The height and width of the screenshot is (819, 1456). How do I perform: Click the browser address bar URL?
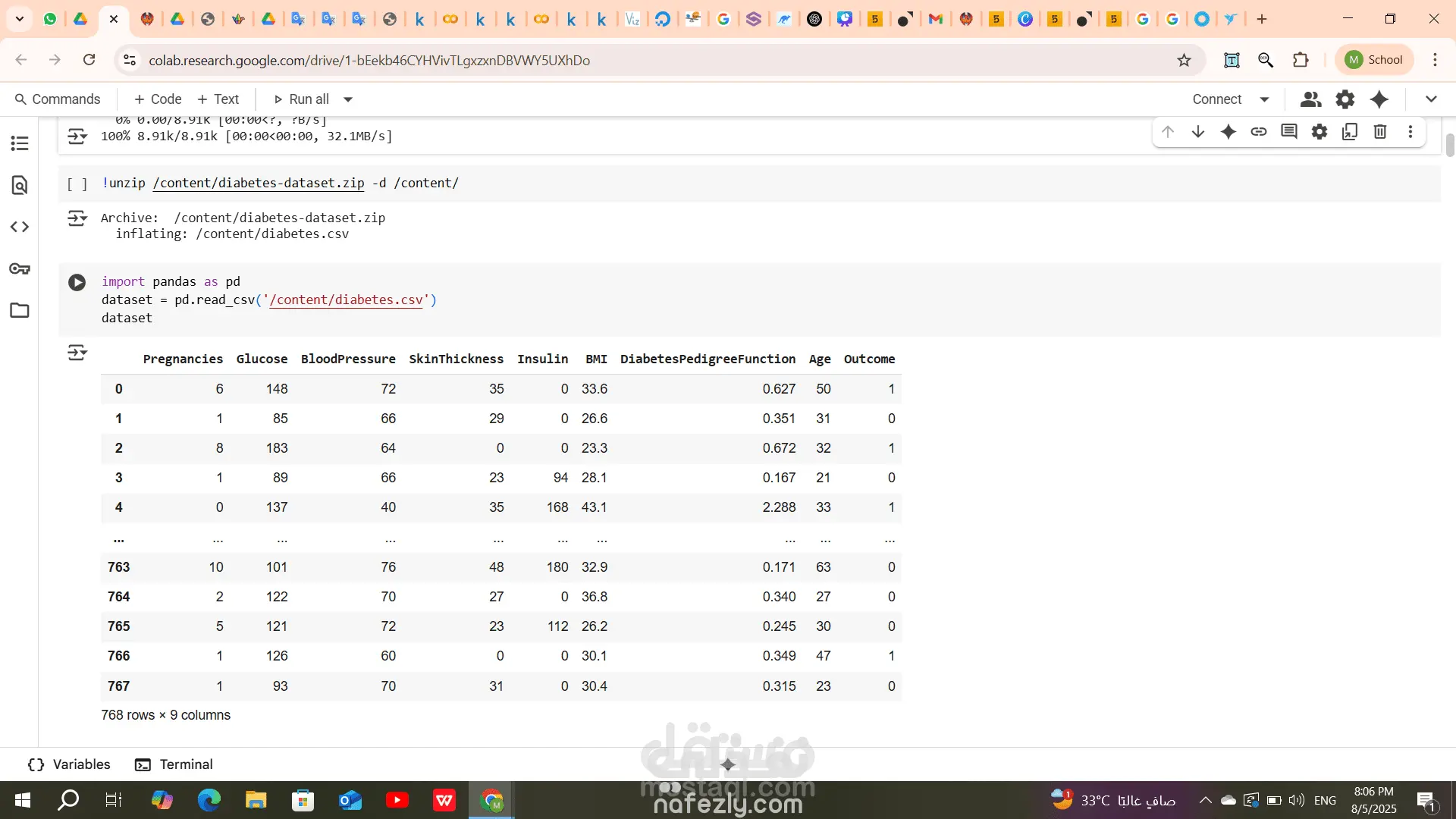tap(369, 60)
